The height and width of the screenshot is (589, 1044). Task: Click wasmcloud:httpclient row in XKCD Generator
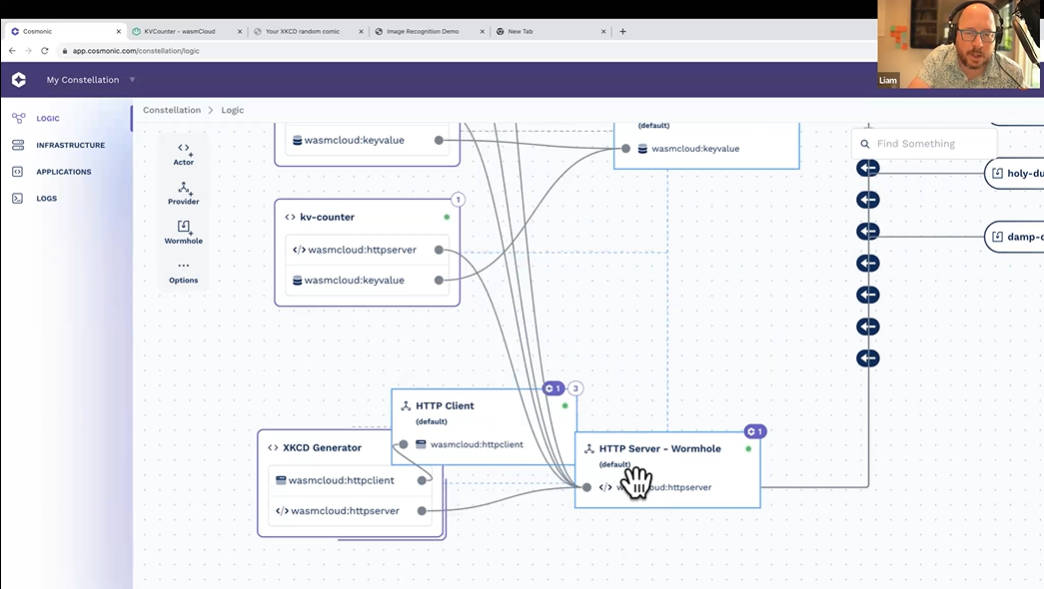tap(350, 480)
